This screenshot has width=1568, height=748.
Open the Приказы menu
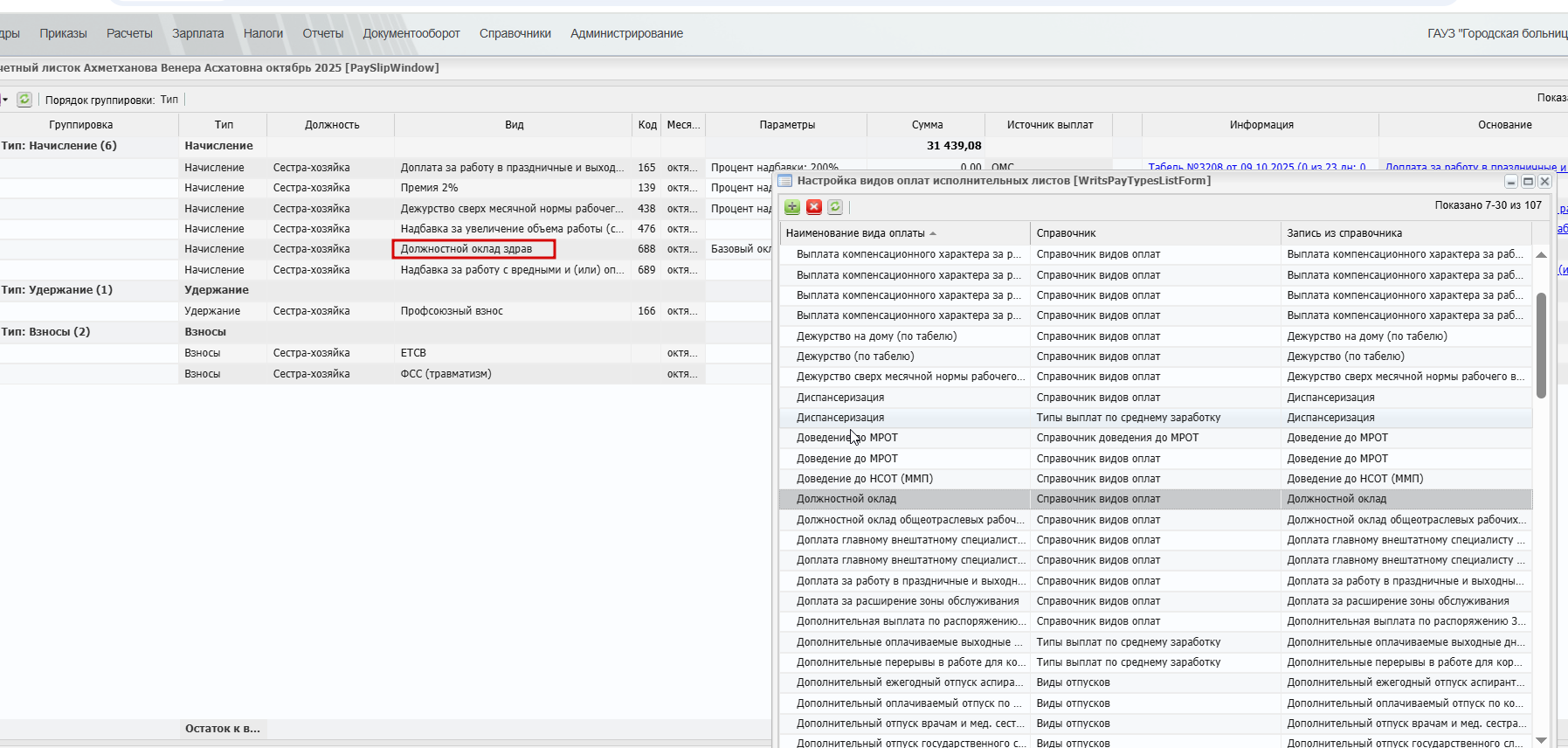point(63,33)
